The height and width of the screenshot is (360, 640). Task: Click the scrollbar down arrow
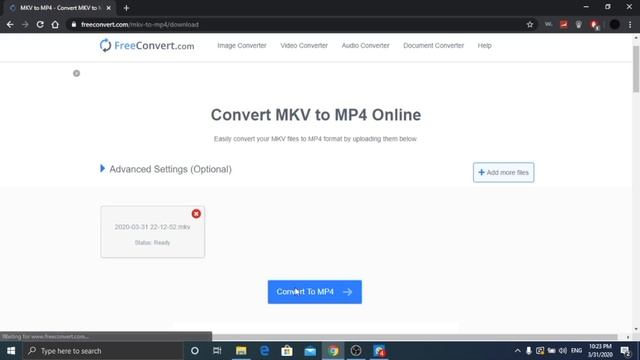[x=636, y=329]
